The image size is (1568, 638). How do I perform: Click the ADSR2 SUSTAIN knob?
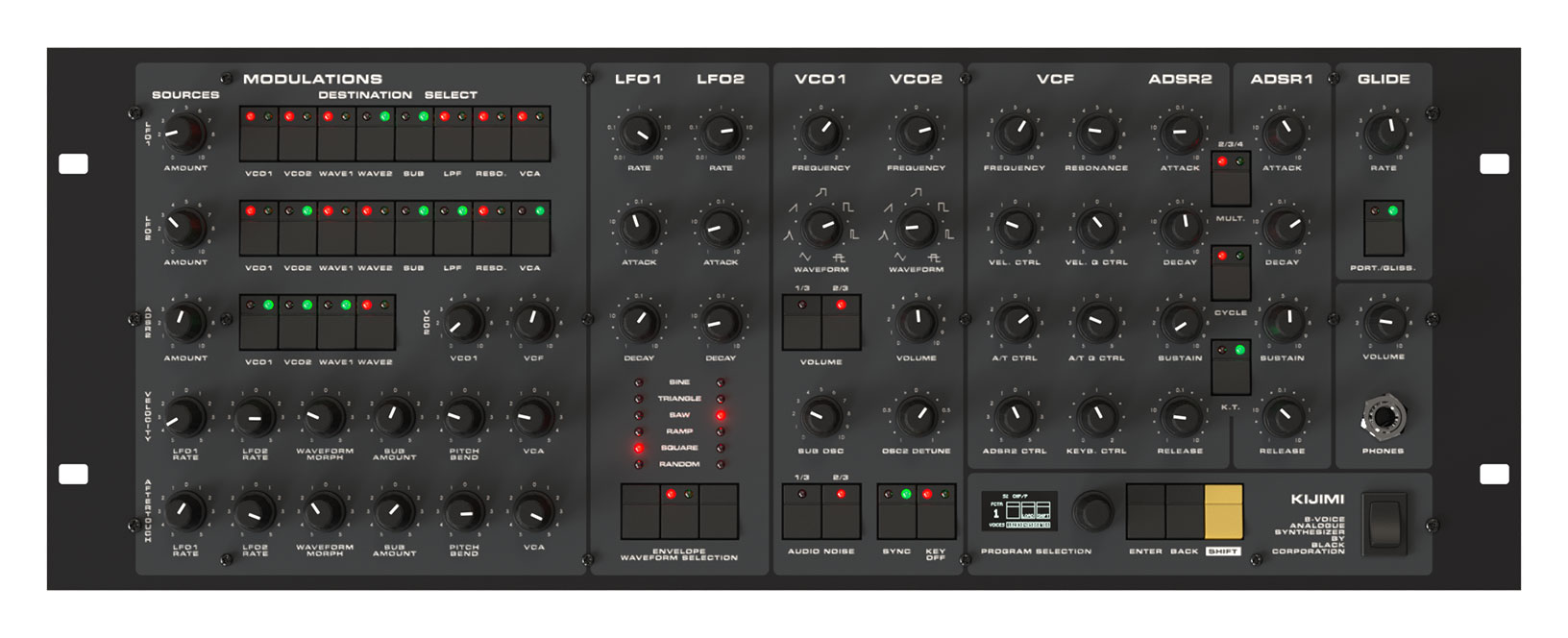pyautogui.click(x=1180, y=323)
